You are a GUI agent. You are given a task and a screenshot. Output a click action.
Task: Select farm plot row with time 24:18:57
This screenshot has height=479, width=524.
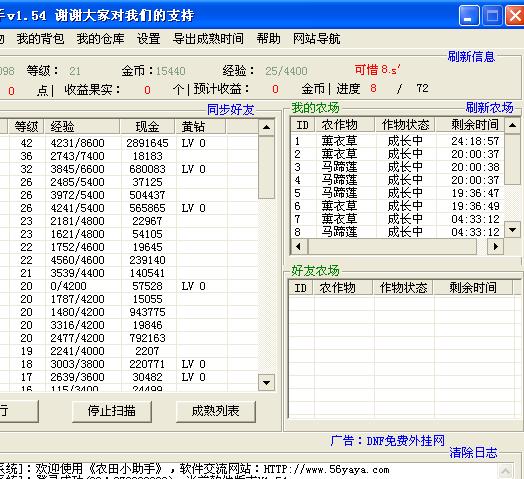397,141
